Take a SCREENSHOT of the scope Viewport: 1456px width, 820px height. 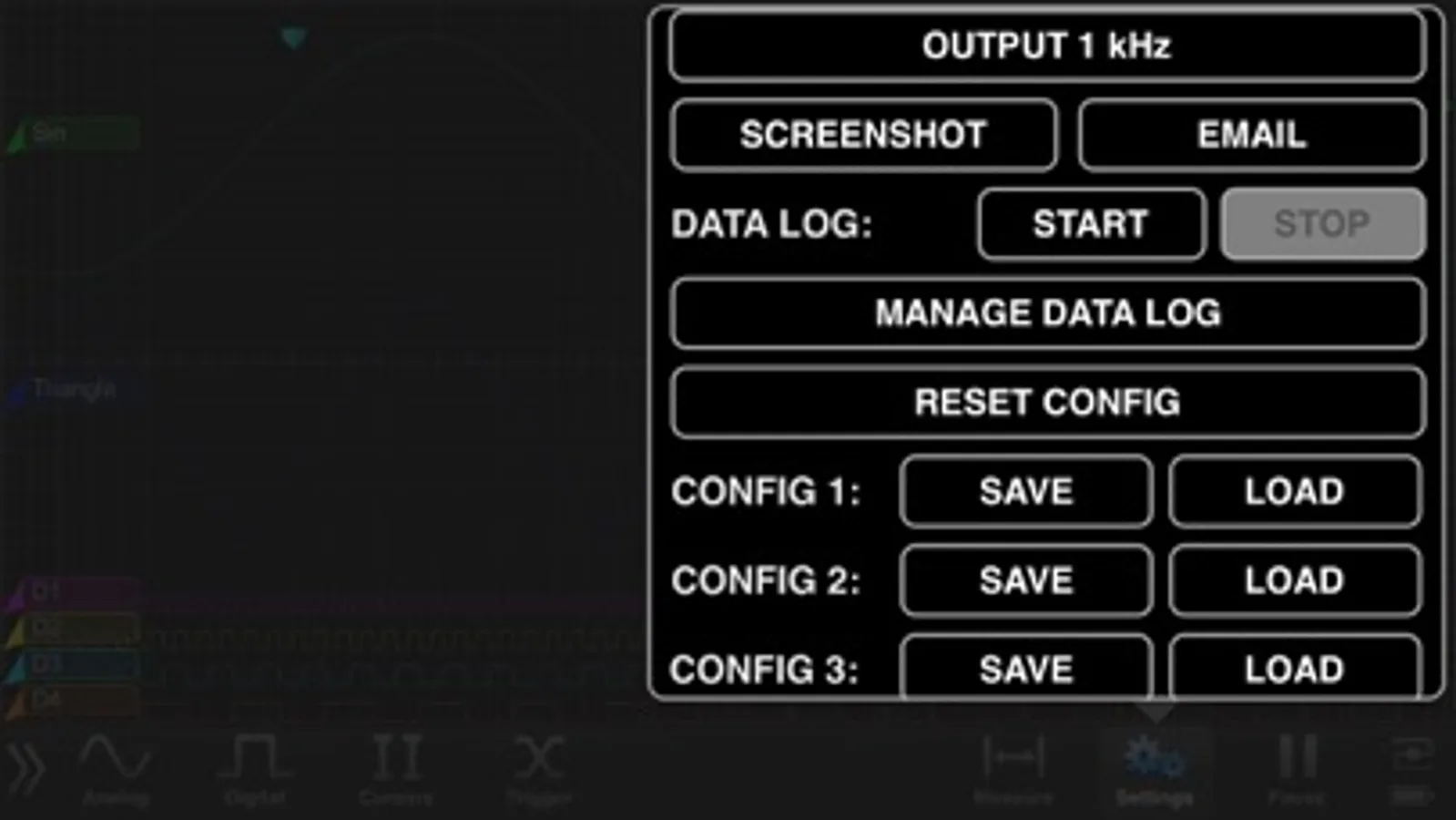click(x=864, y=135)
